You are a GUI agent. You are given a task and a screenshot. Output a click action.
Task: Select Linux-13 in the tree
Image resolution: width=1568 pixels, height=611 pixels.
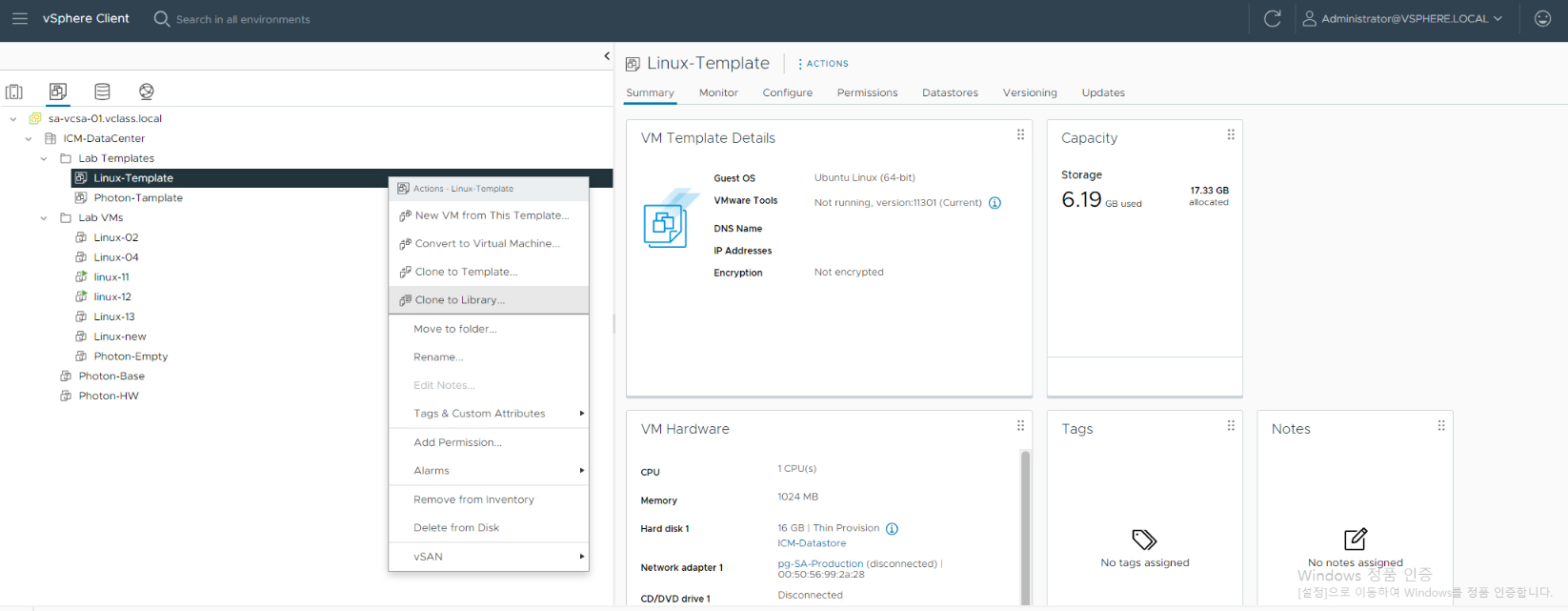click(x=114, y=317)
